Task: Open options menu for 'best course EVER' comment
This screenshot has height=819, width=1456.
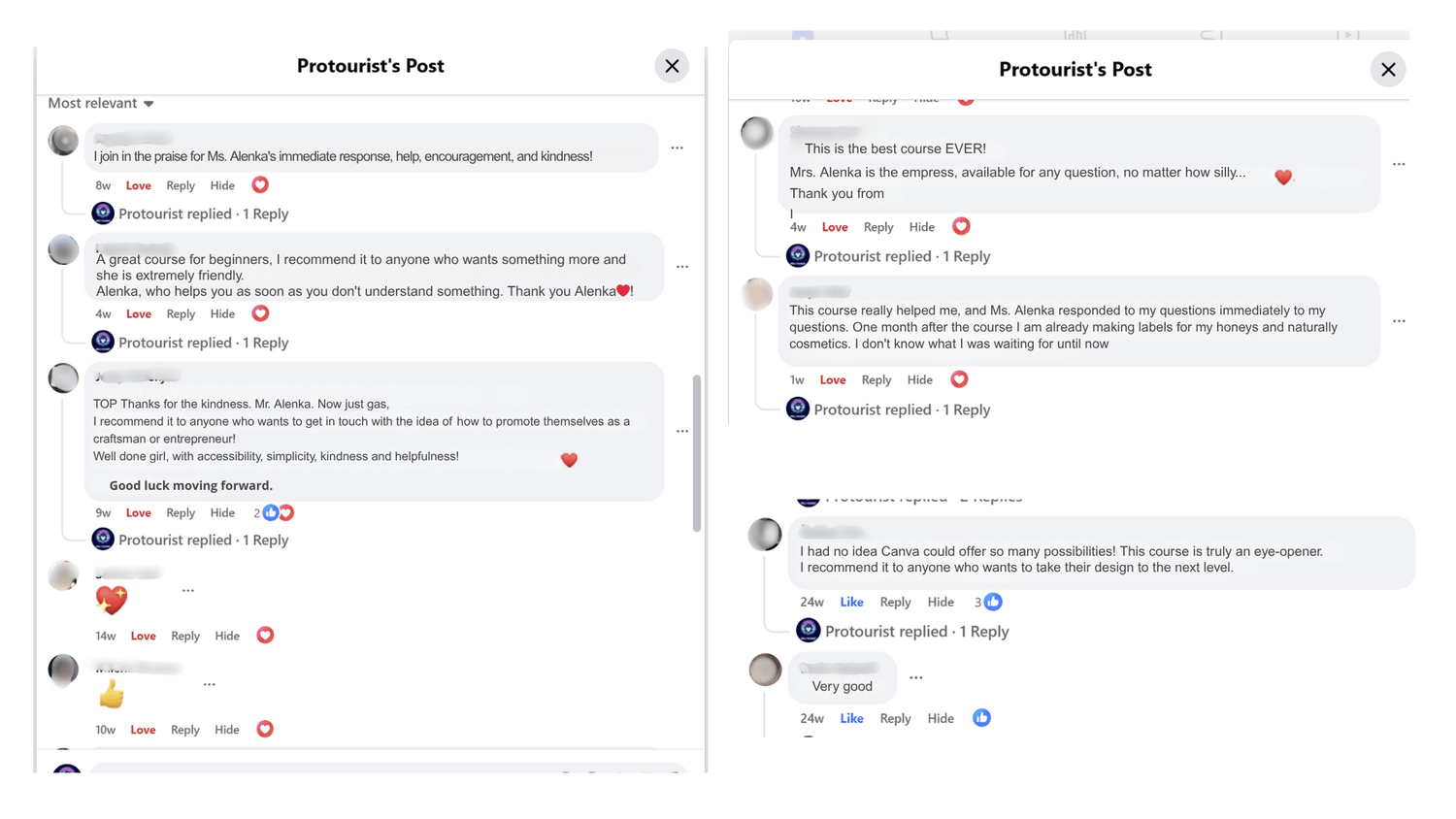Action: 1399,165
